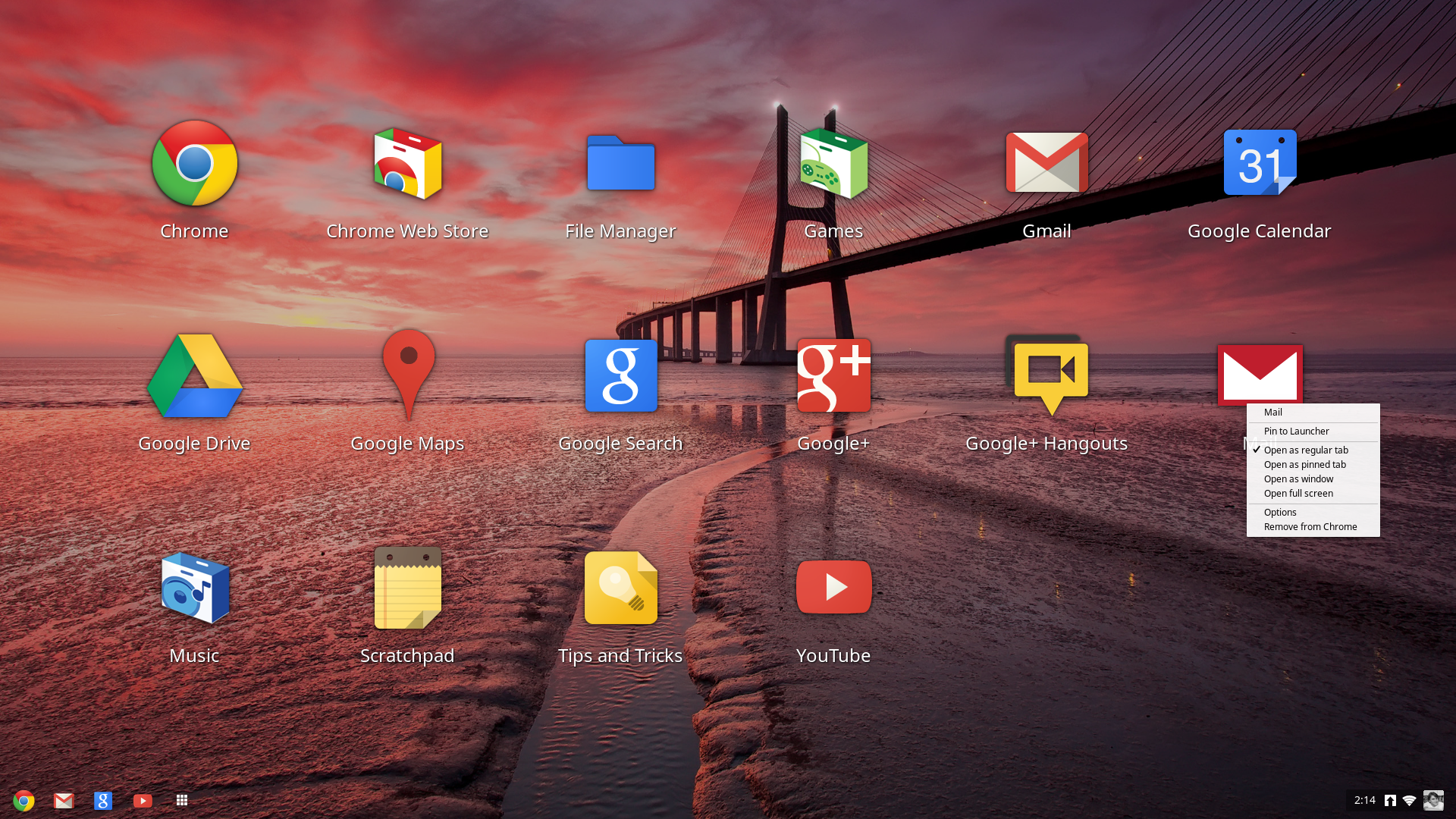This screenshot has width=1456, height=819.
Task: Launch the File Manager app
Action: pyautogui.click(x=620, y=165)
